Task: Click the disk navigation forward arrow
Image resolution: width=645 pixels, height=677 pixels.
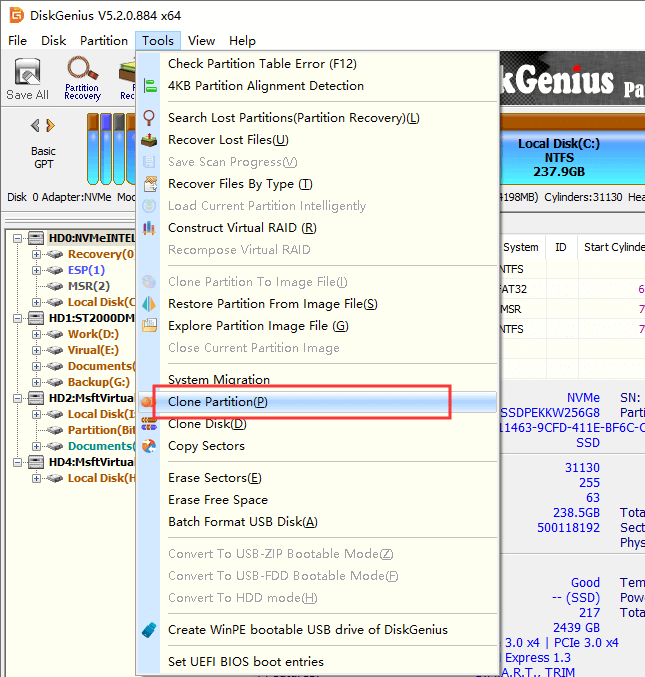Action: tap(51, 125)
